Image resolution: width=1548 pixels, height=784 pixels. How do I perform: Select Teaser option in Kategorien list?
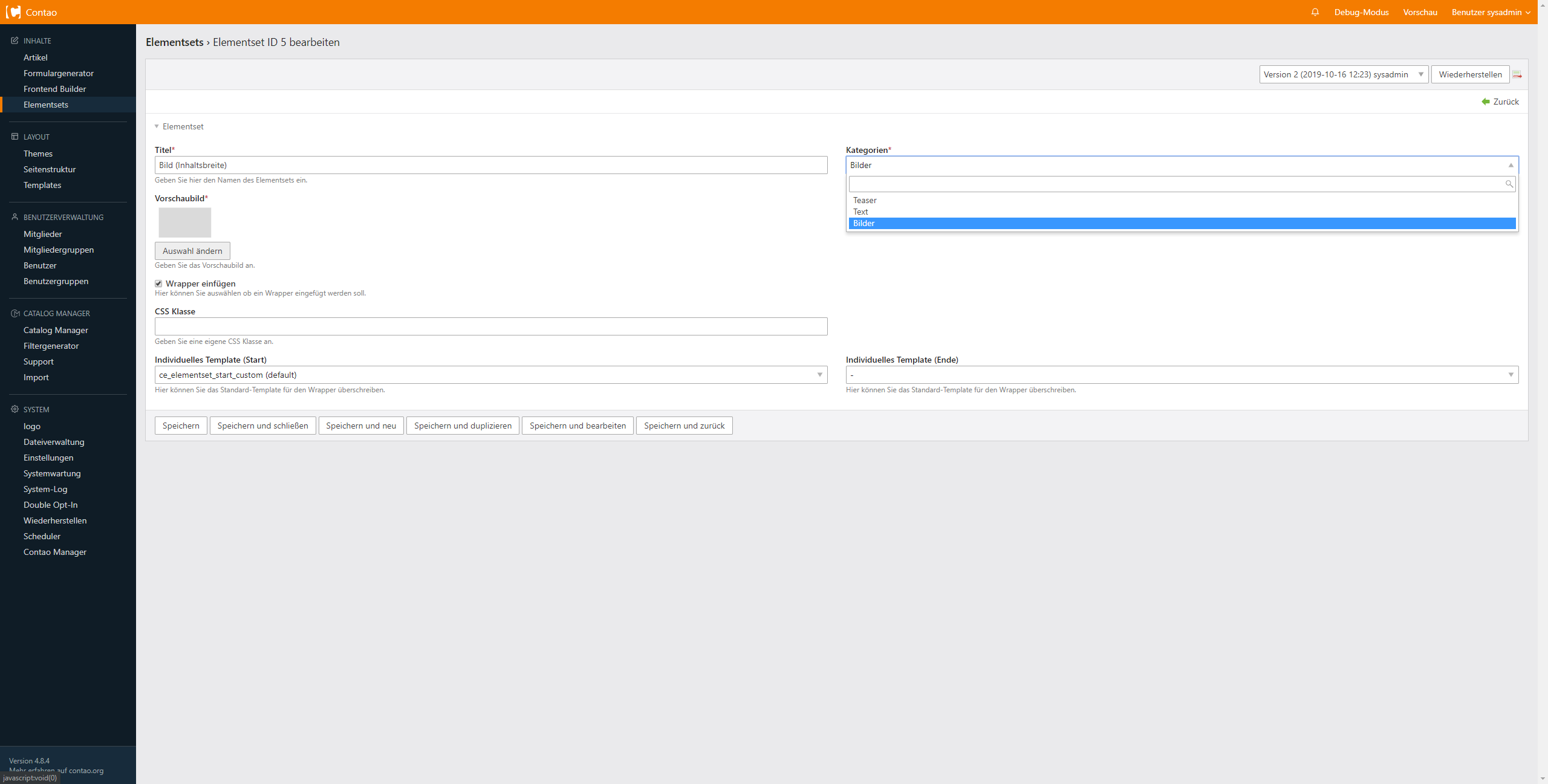(865, 200)
